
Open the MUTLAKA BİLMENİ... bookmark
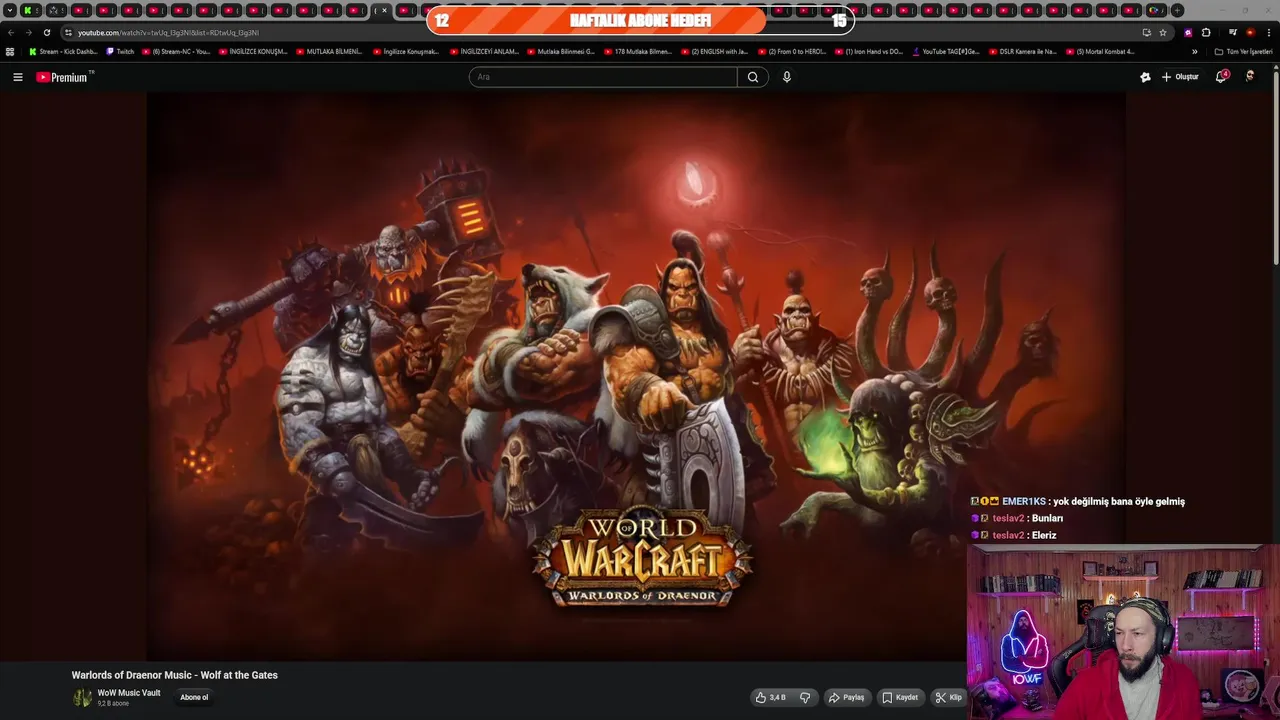point(329,51)
